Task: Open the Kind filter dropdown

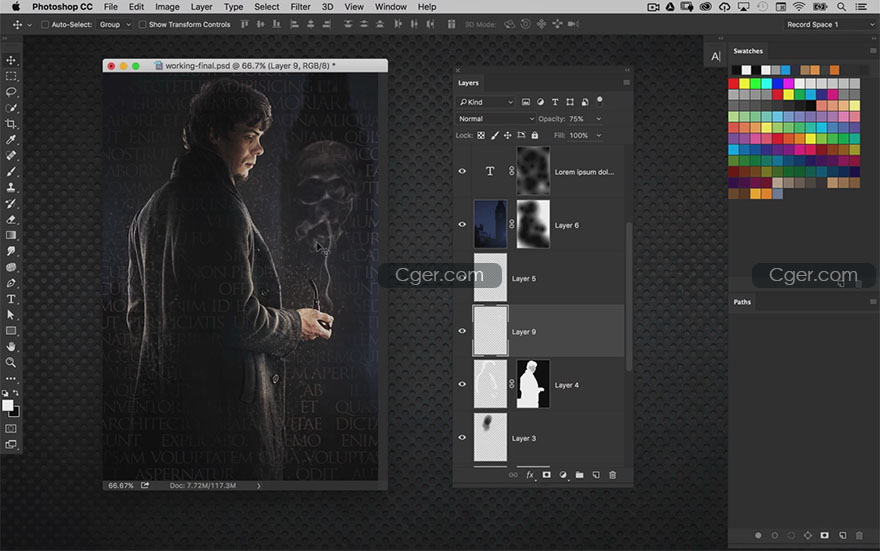Action: (x=486, y=102)
